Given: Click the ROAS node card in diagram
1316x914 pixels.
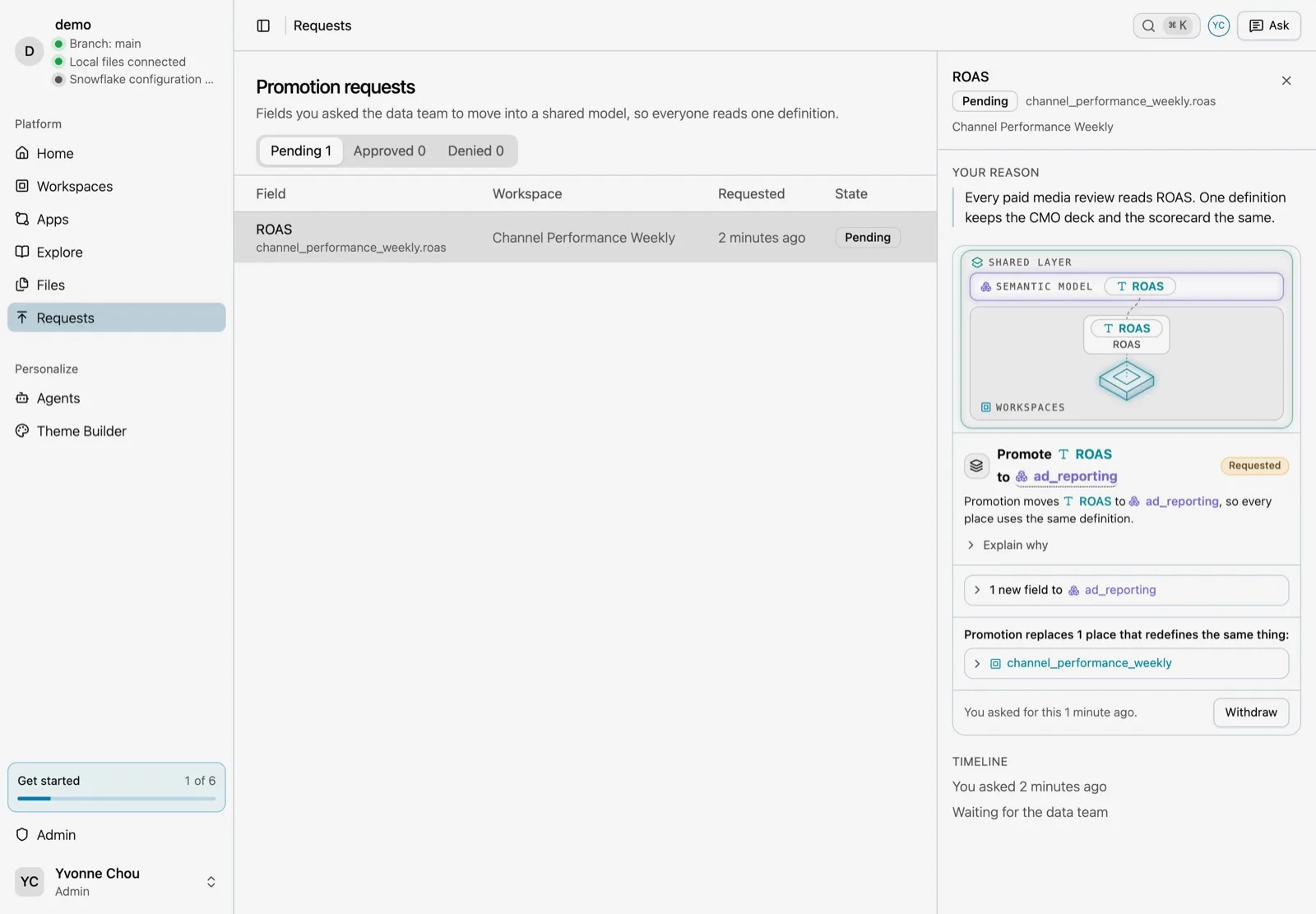Looking at the screenshot, I should [x=1126, y=335].
